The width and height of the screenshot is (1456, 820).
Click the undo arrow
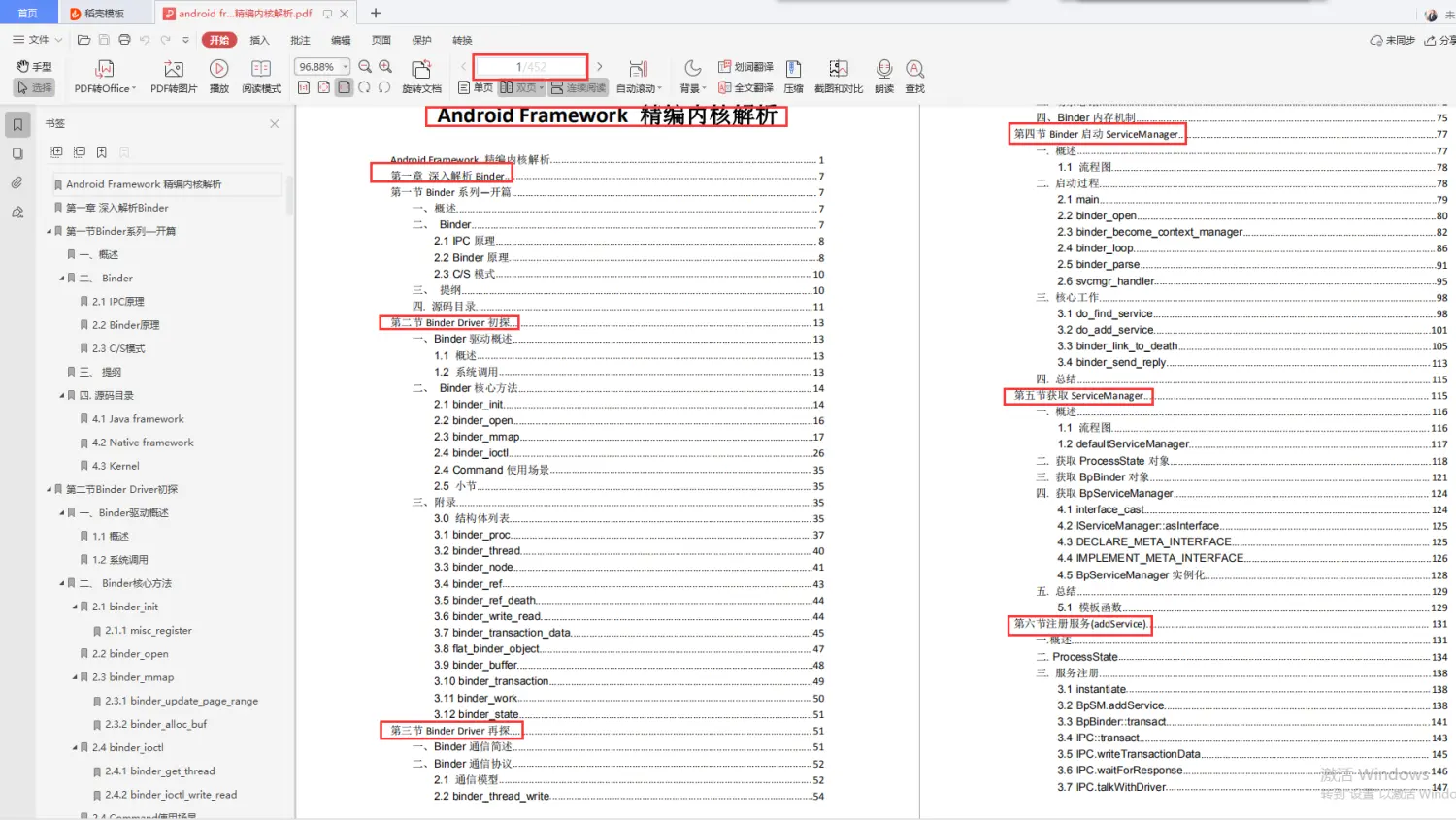click(145, 40)
